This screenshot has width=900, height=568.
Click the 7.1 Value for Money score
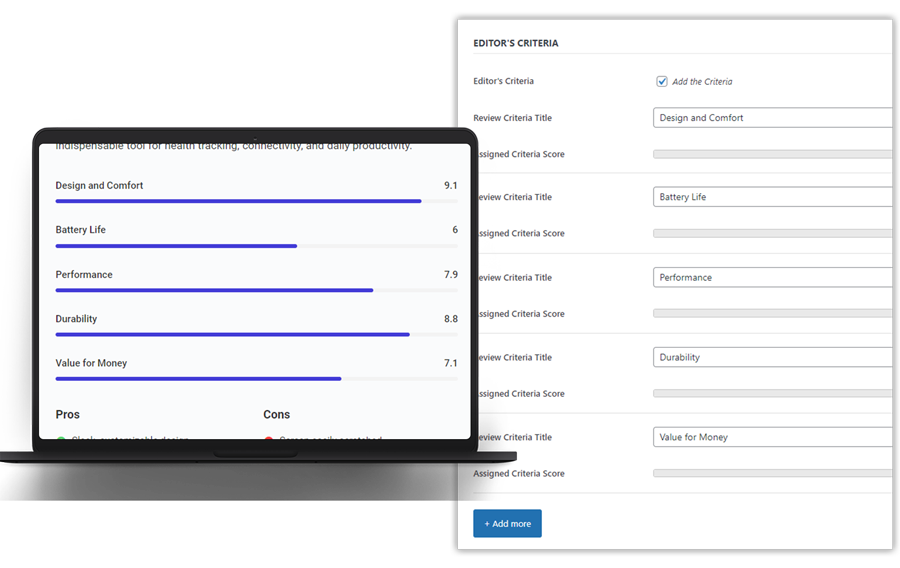451,363
